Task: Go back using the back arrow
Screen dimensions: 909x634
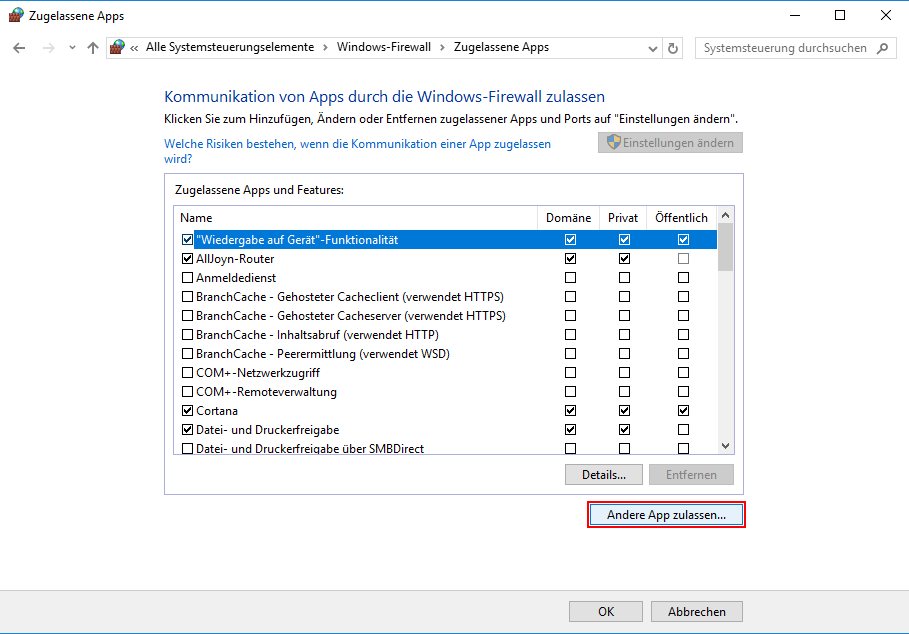Action: click(19, 48)
